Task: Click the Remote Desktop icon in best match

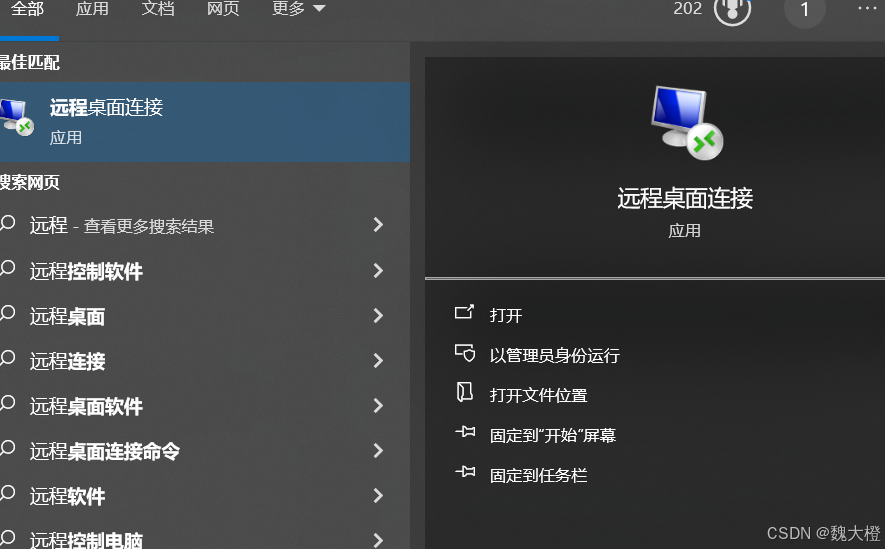Action: [x=16, y=117]
